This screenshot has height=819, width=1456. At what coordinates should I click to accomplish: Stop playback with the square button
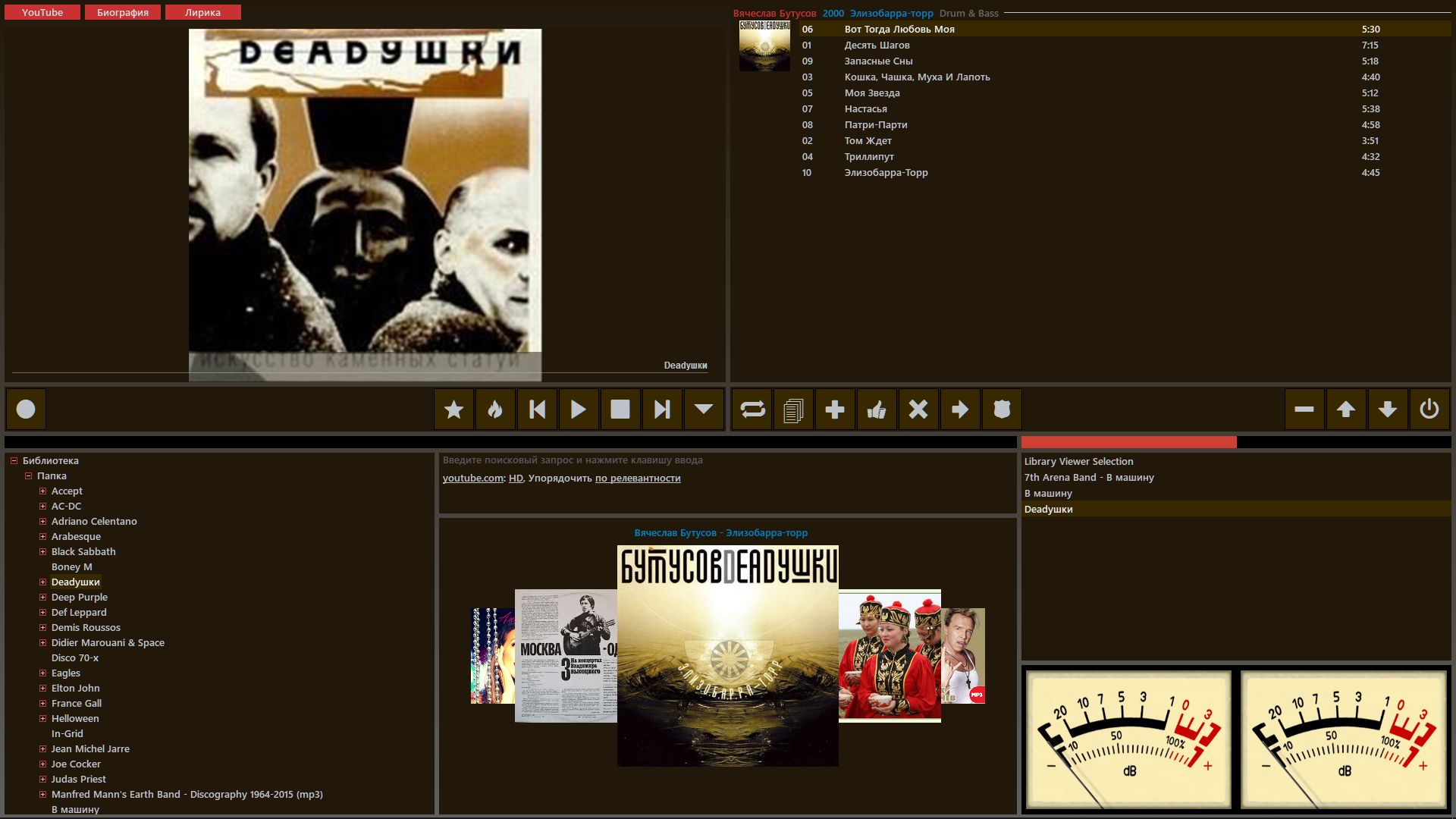[620, 409]
